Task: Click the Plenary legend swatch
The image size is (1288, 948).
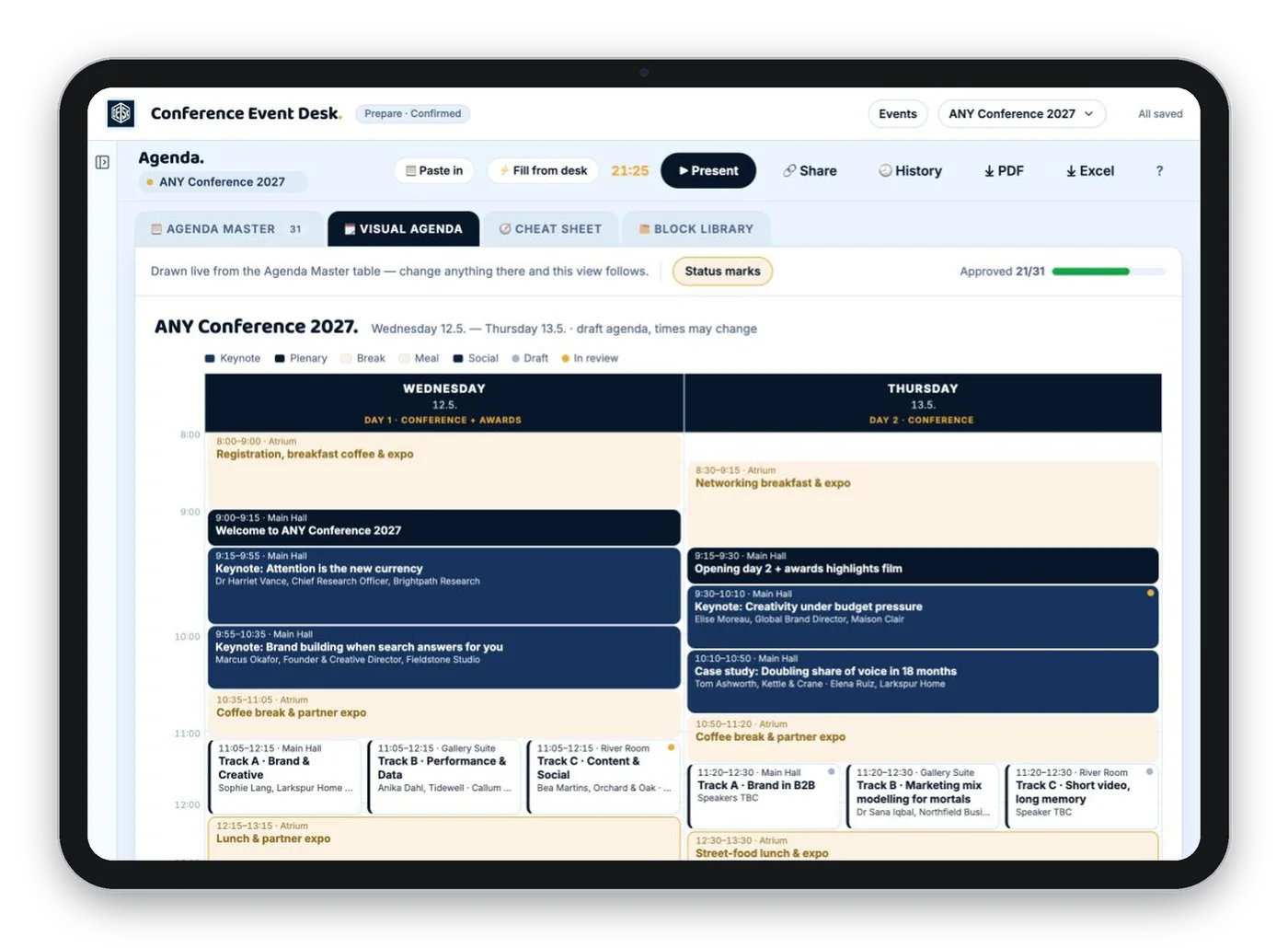Action: tap(280, 358)
